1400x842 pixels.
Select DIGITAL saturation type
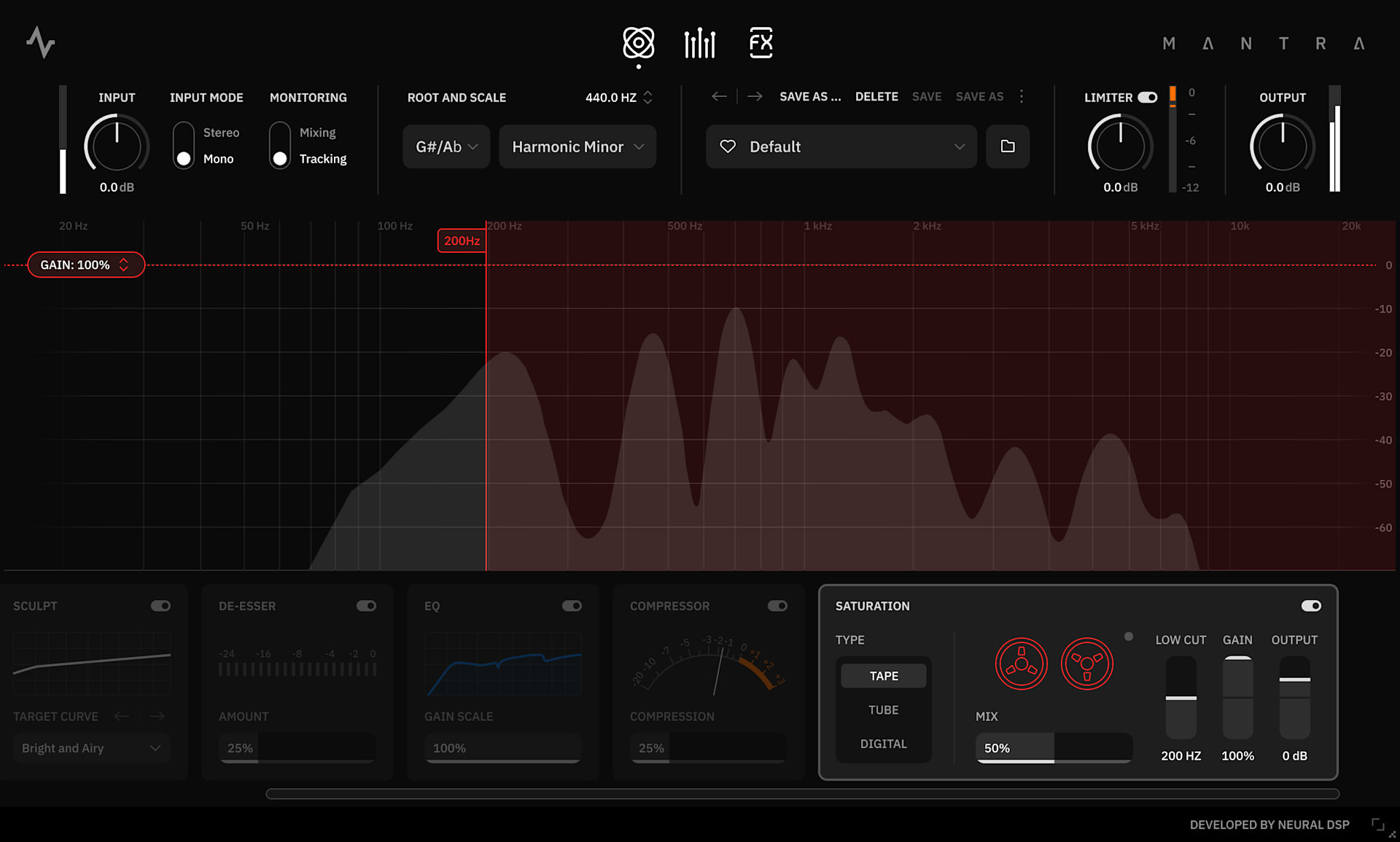click(883, 744)
